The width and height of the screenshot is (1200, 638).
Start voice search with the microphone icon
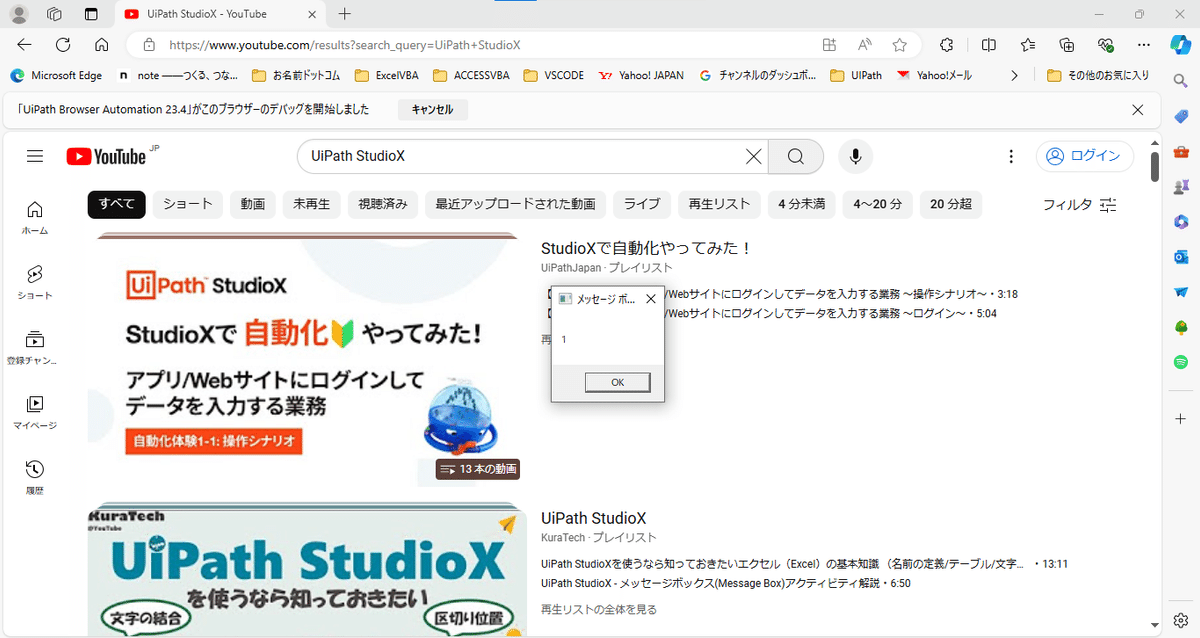pos(855,156)
